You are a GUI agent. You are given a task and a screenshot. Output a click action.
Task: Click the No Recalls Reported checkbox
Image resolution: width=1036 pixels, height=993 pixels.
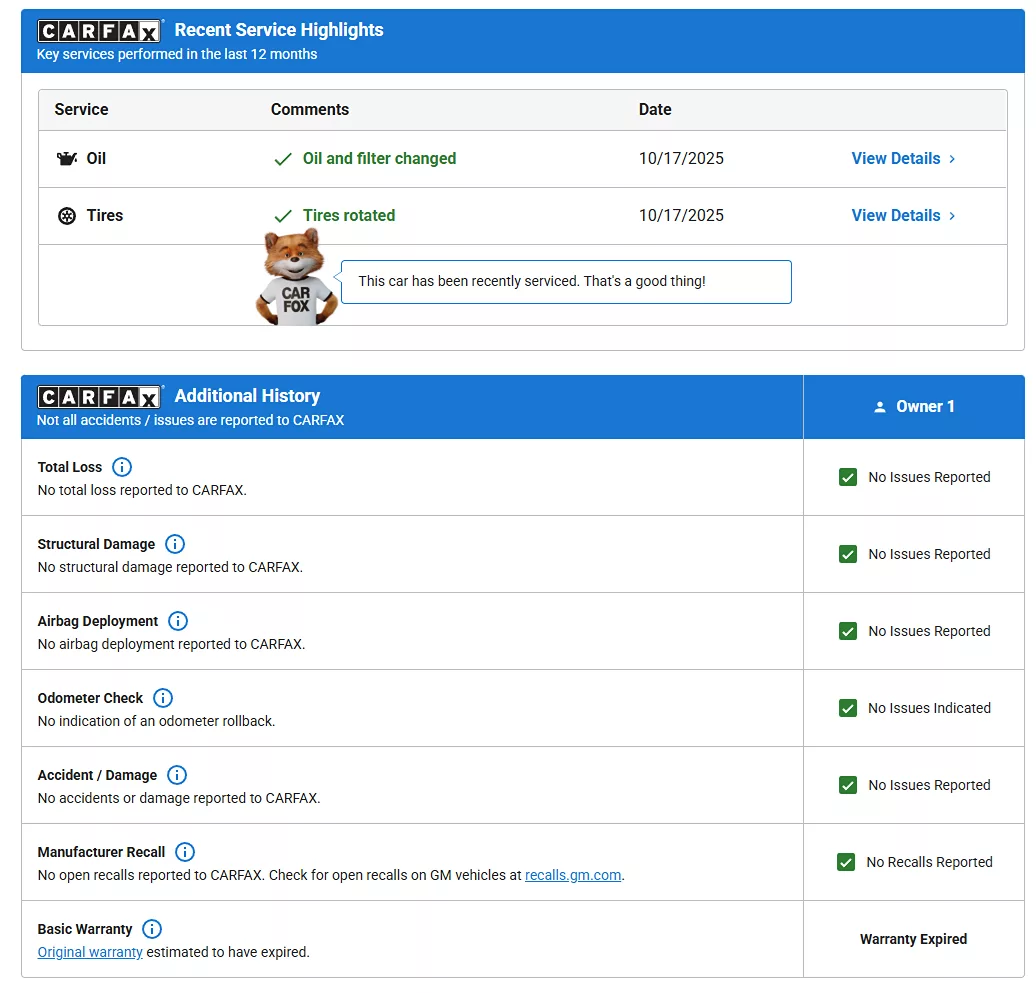click(x=846, y=862)
